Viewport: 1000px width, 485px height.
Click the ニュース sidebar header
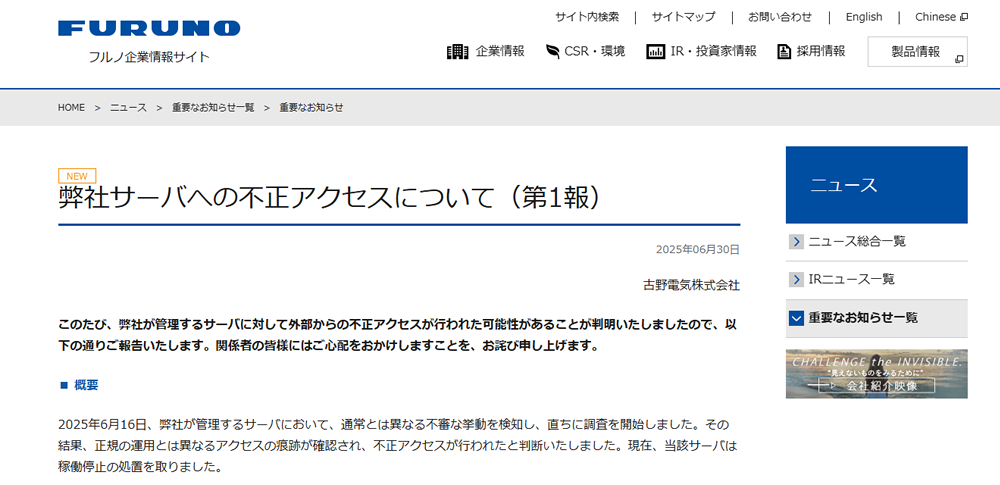tap(876, 185)
